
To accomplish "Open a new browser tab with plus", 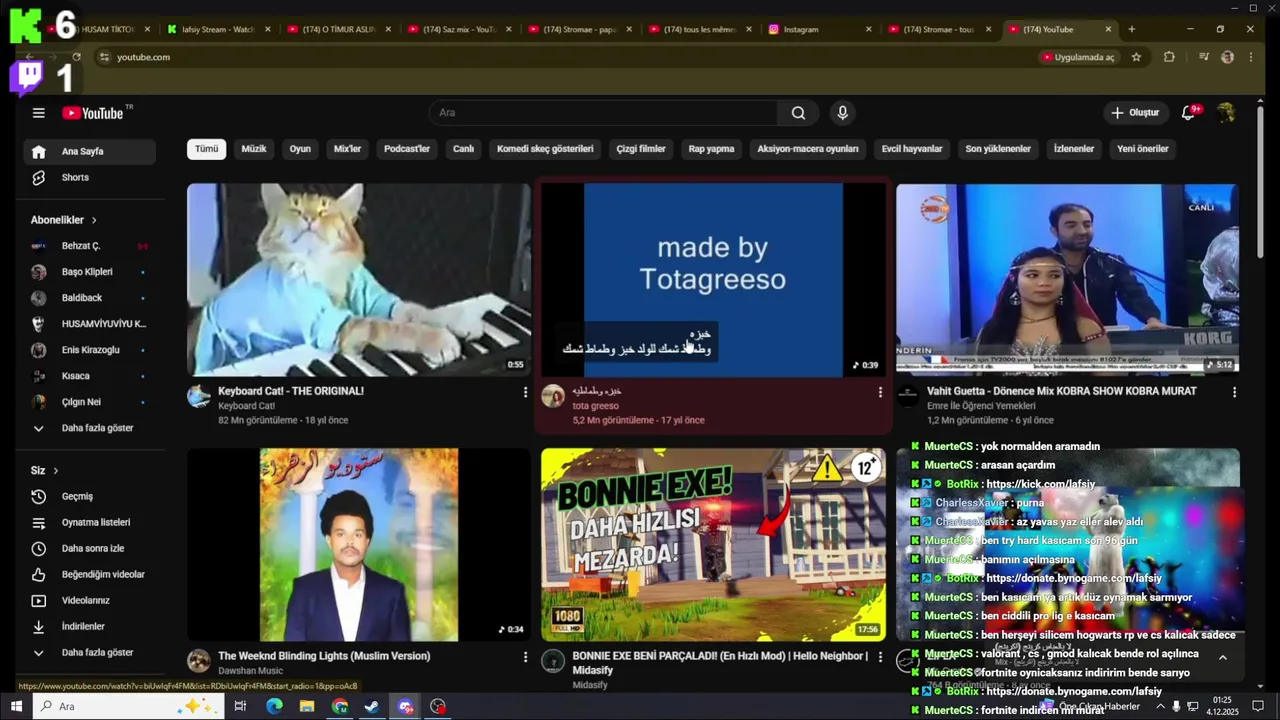I will point(1131,29).
